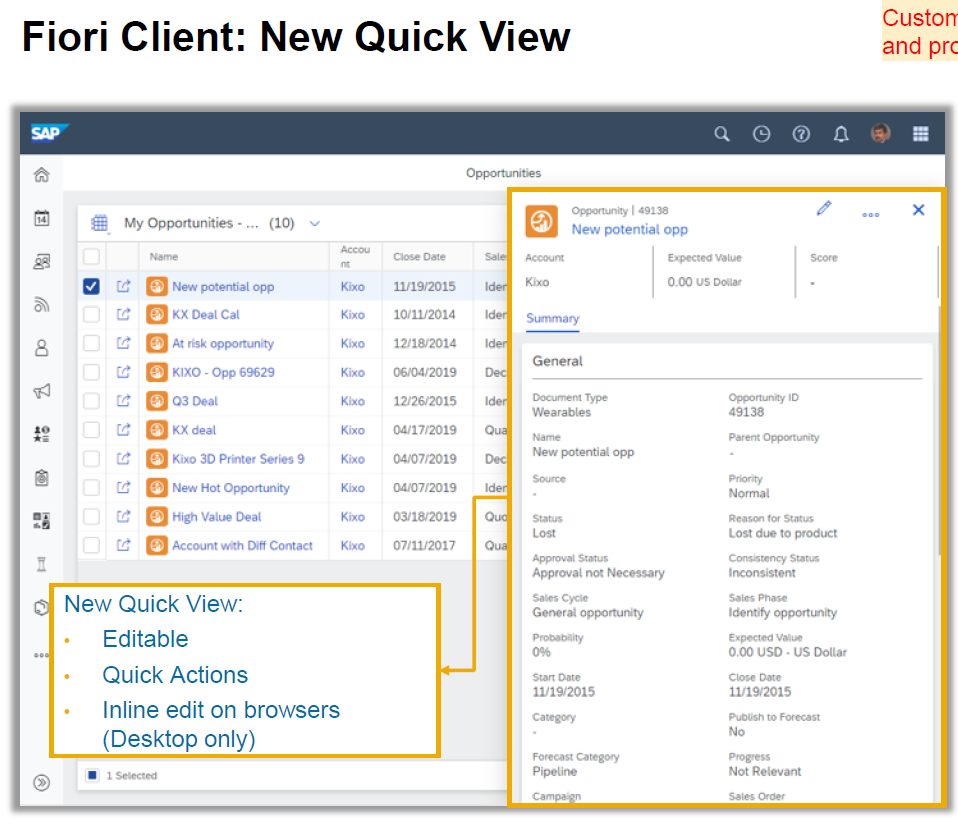Click the quick view vertical scrollbar

[x=940, y=431]
